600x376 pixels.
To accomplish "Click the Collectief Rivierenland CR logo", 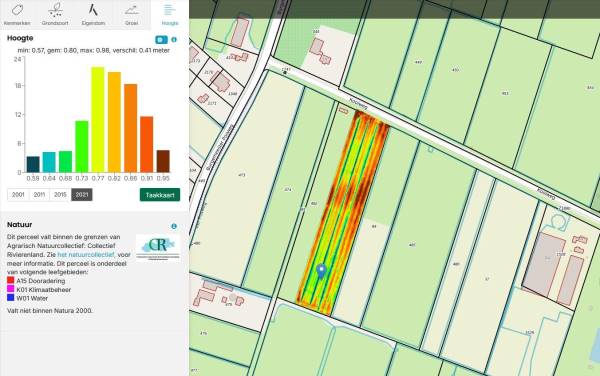I will (x=158, y=247).
